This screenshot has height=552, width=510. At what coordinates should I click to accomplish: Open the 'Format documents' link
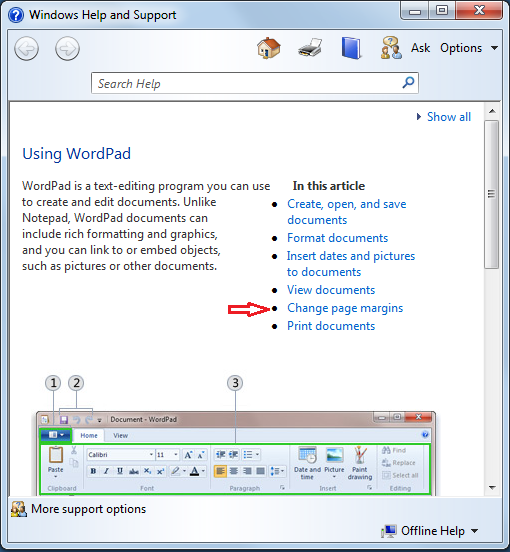338,238
